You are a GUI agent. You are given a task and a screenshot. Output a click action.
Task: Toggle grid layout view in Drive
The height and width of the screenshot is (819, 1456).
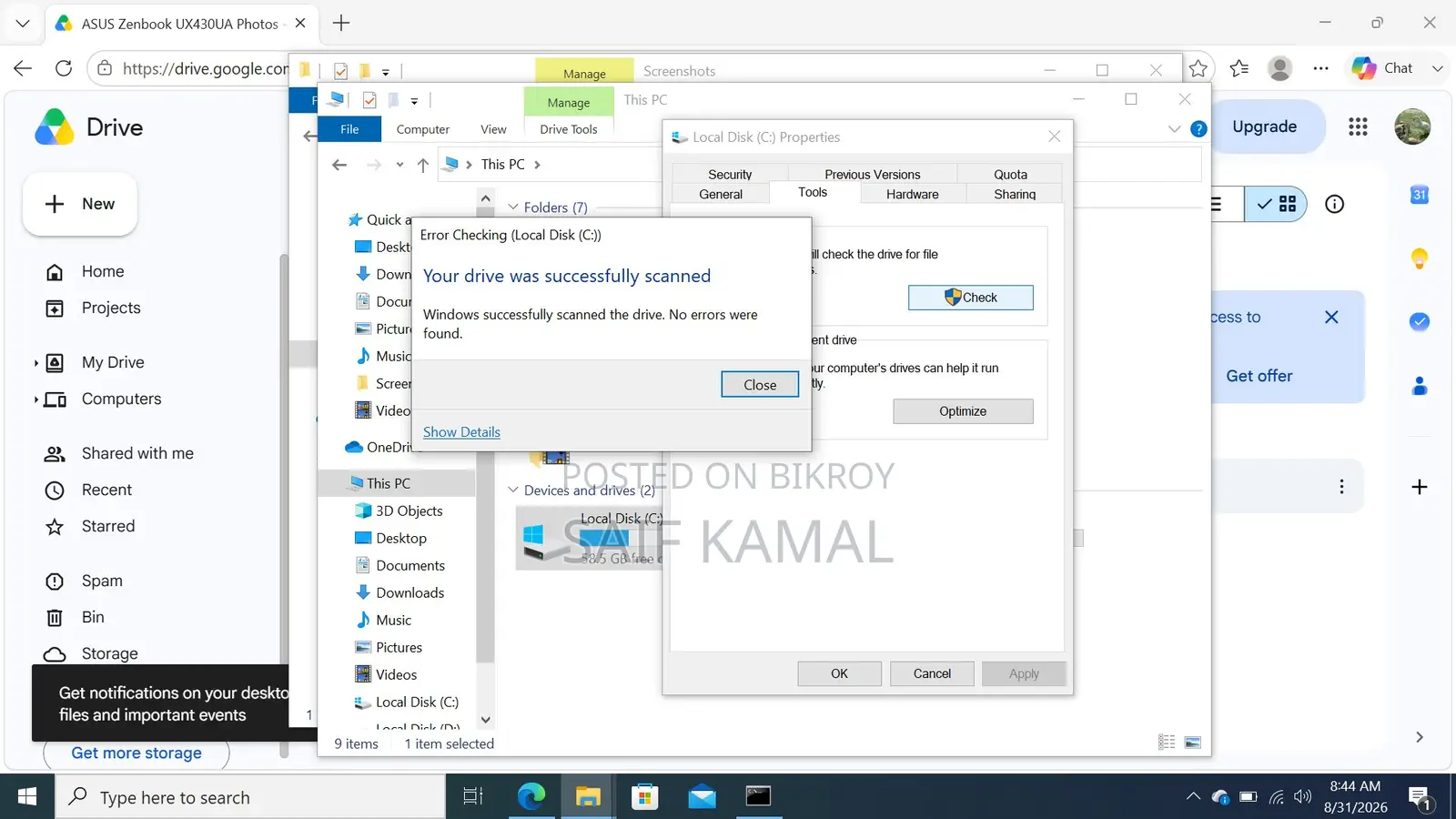tap(1277, 204)
